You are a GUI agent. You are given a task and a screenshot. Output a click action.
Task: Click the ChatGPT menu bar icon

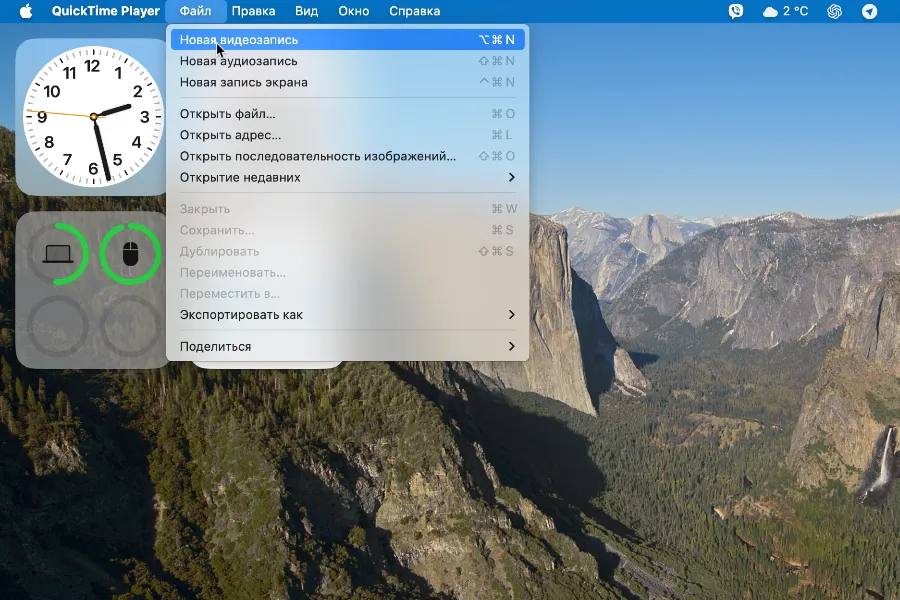835,11
